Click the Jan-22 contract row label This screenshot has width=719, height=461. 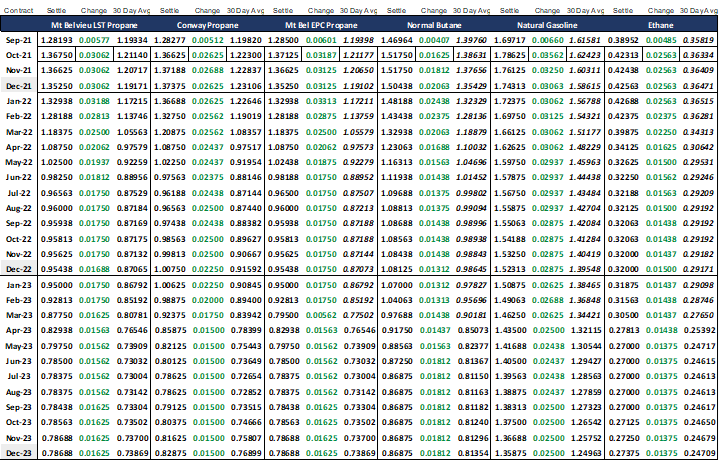tap(19, 101)
